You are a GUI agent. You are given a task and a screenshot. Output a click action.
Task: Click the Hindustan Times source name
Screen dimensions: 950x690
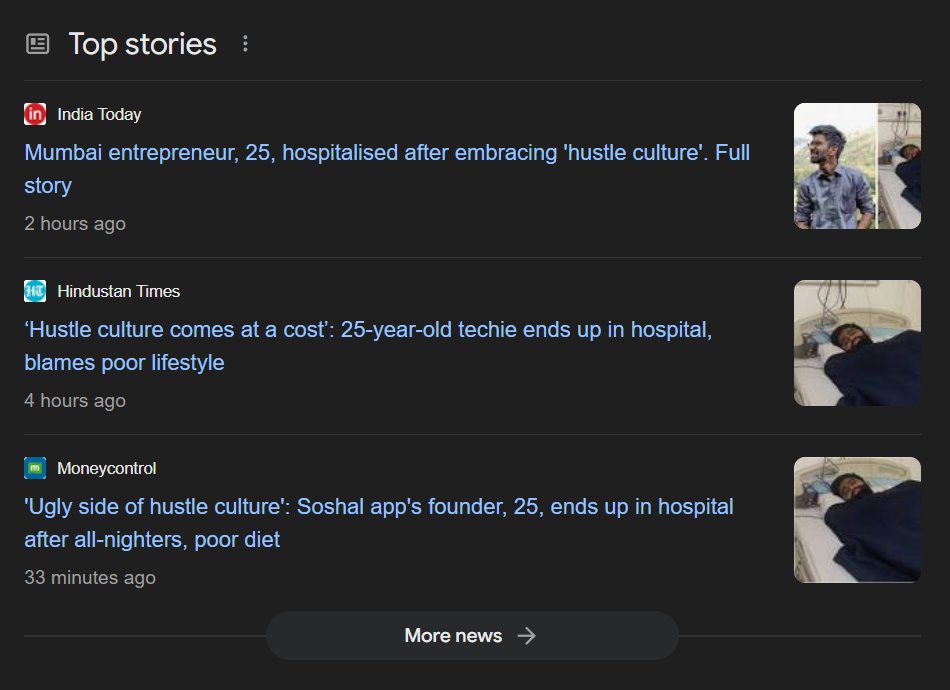click(118, 291)
